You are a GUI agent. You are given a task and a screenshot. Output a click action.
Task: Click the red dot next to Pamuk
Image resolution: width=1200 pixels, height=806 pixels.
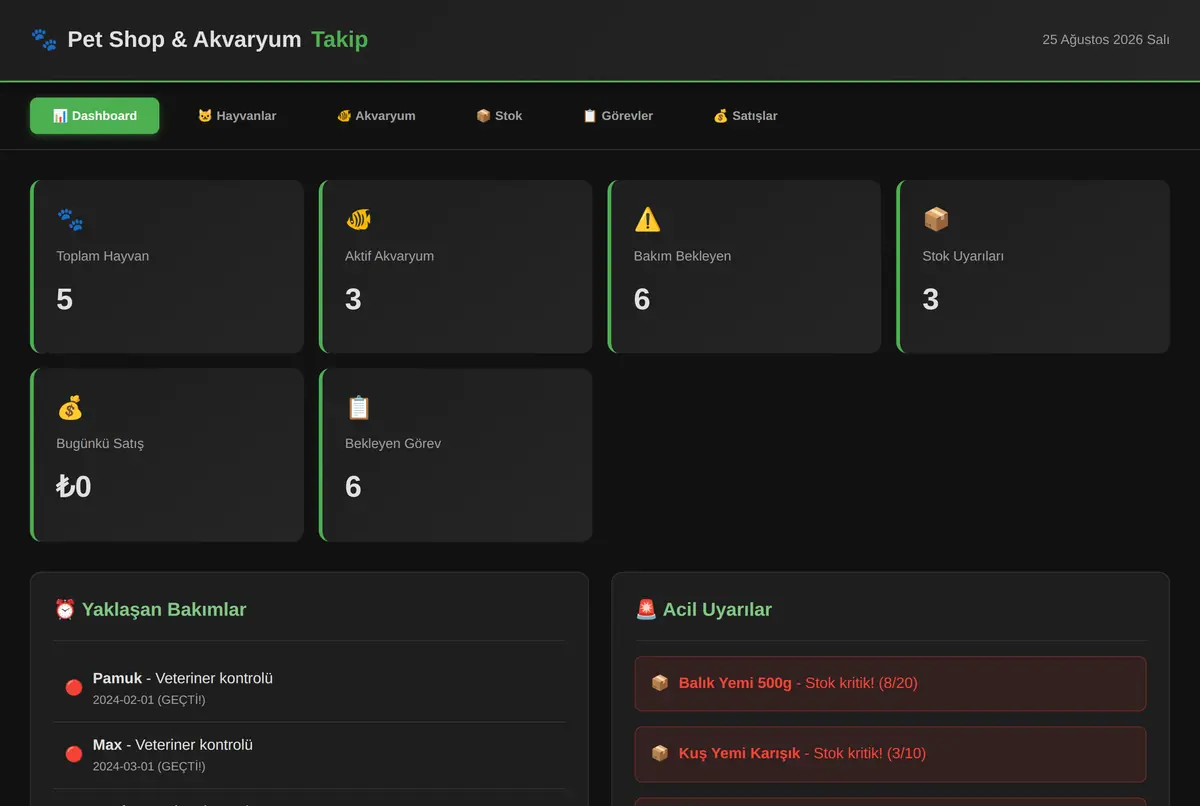pos(73,687)
